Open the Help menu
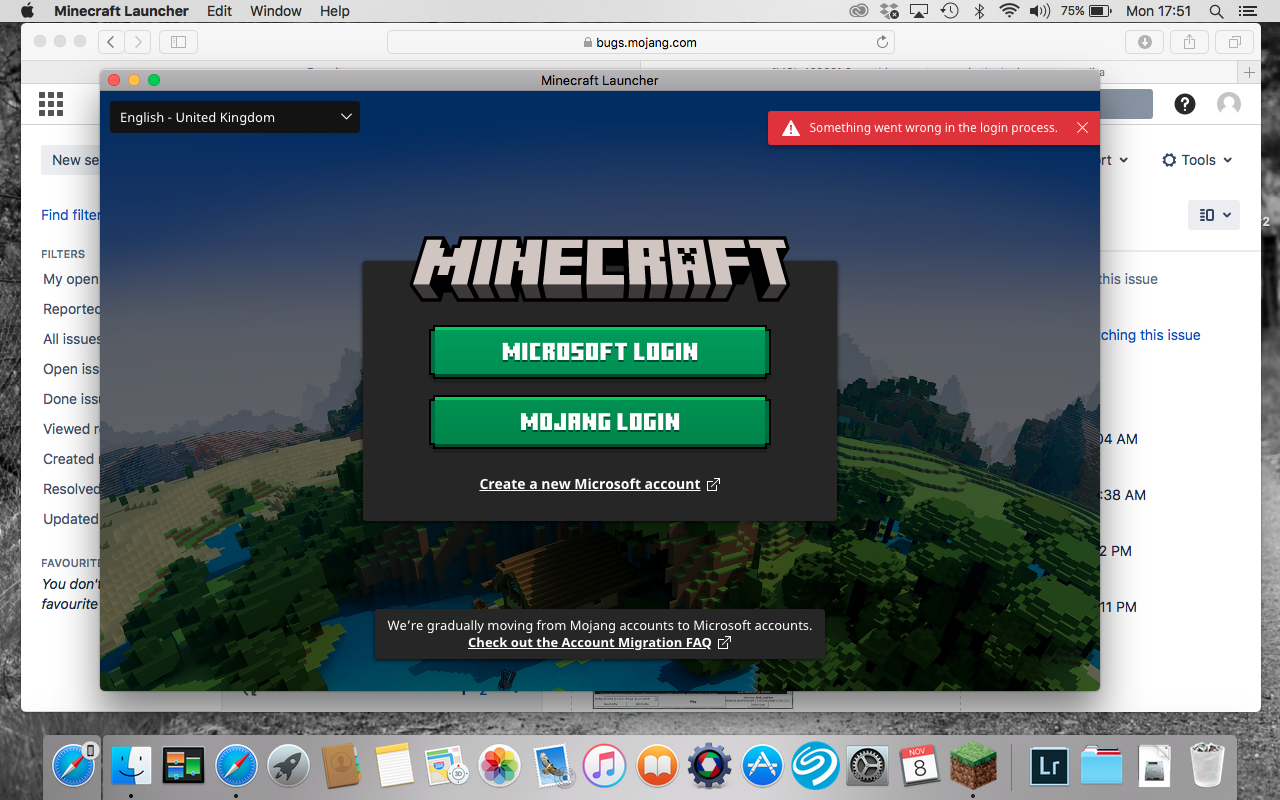 [x=335, y=11]
